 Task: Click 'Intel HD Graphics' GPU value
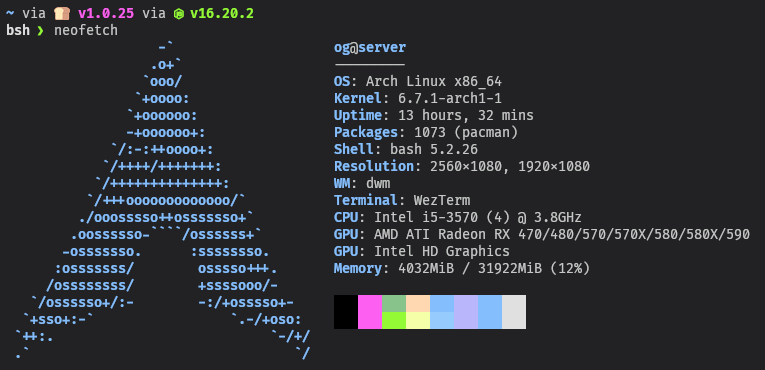click(442, 252)
